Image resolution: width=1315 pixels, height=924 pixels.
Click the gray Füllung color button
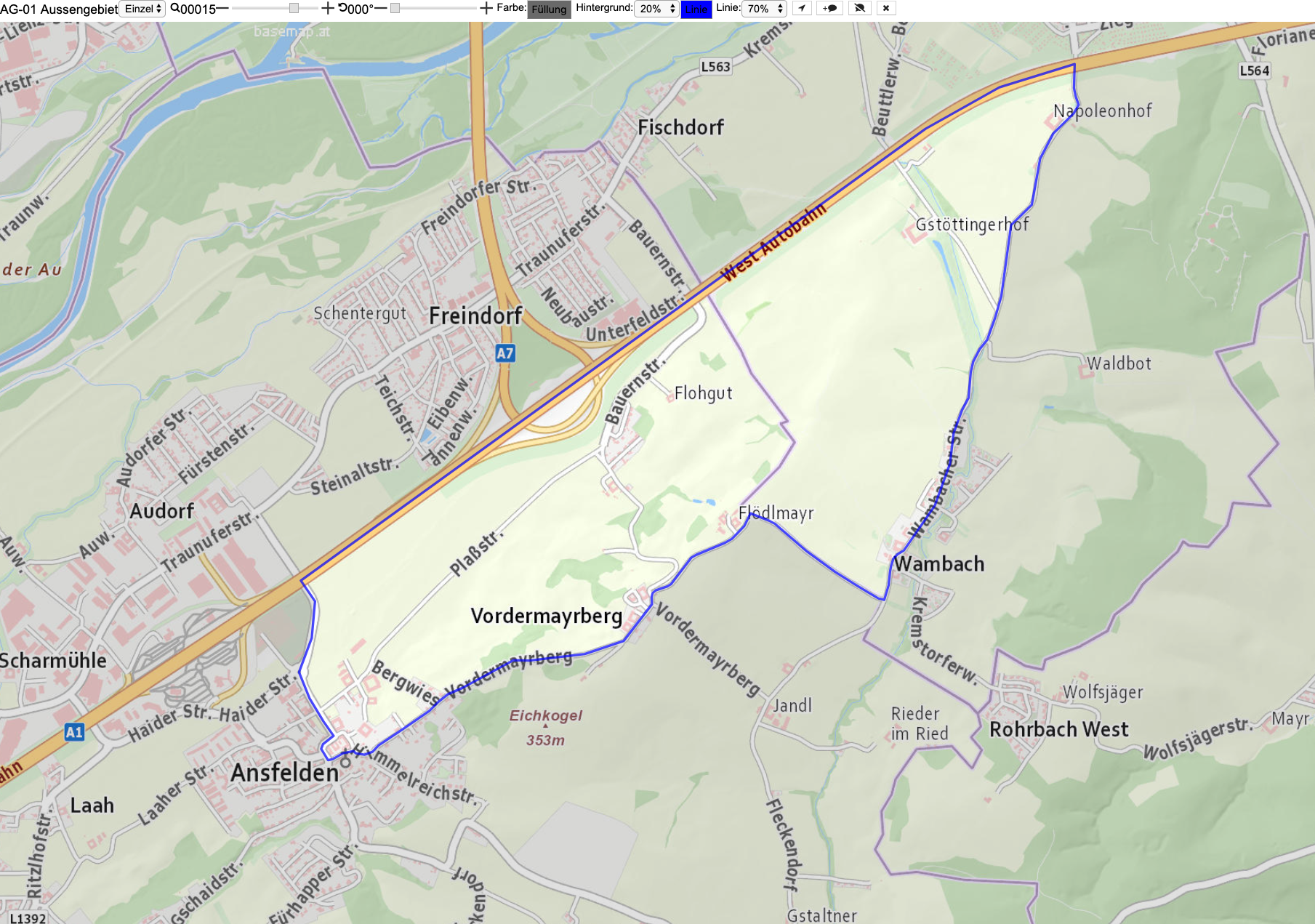[549, 9]
